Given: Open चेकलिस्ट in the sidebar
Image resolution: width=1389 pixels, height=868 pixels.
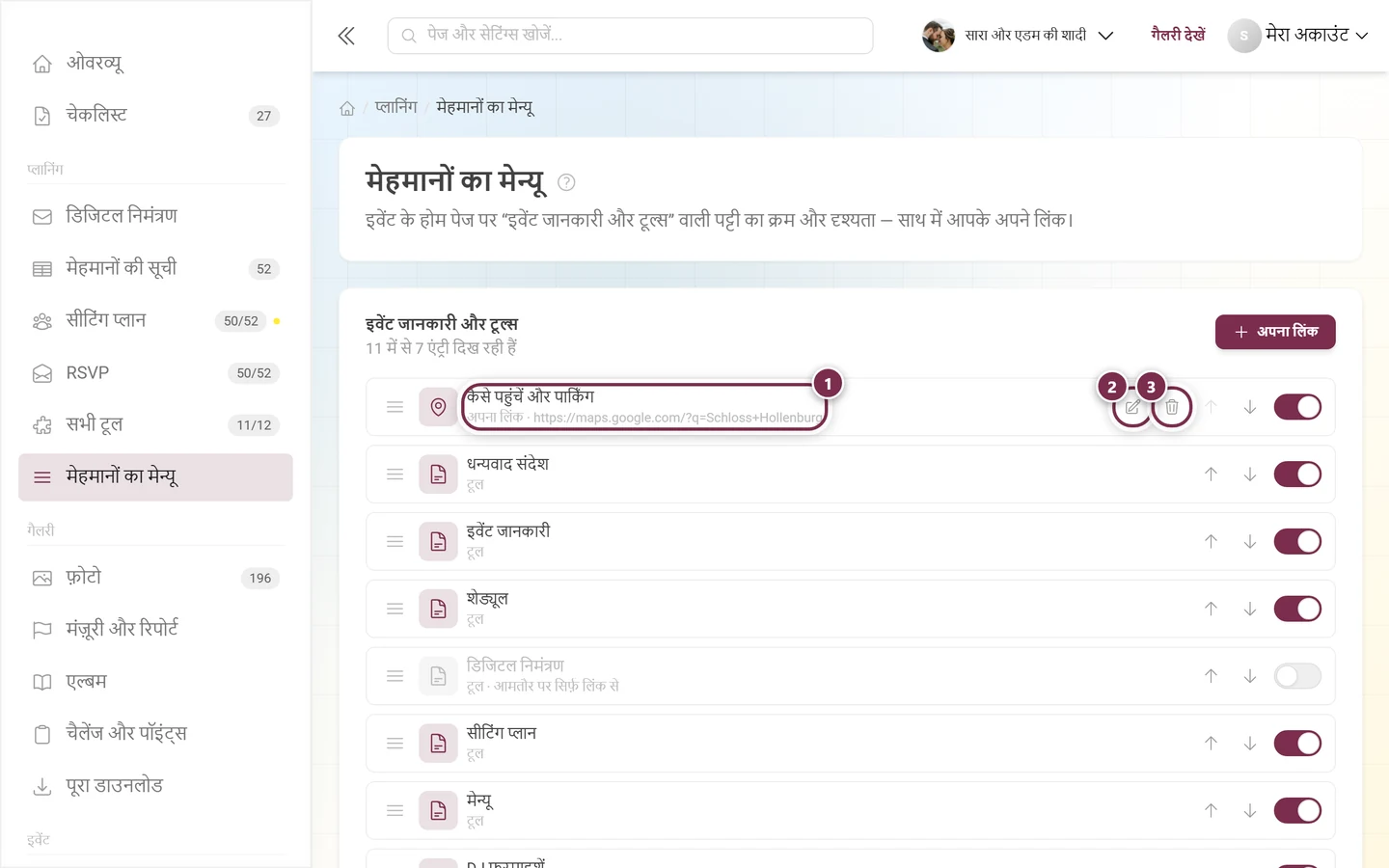Looking at the screenshot, I should click(155, 116).
